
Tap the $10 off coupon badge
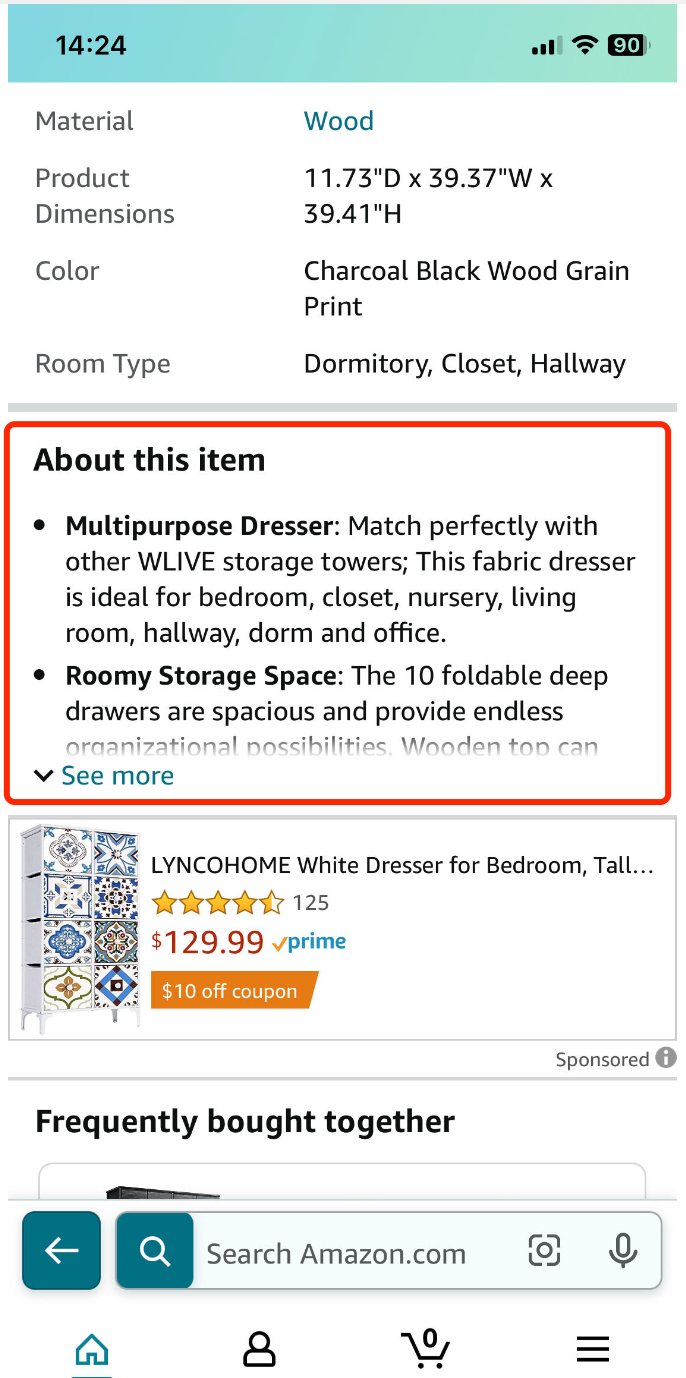coord(230,991)
